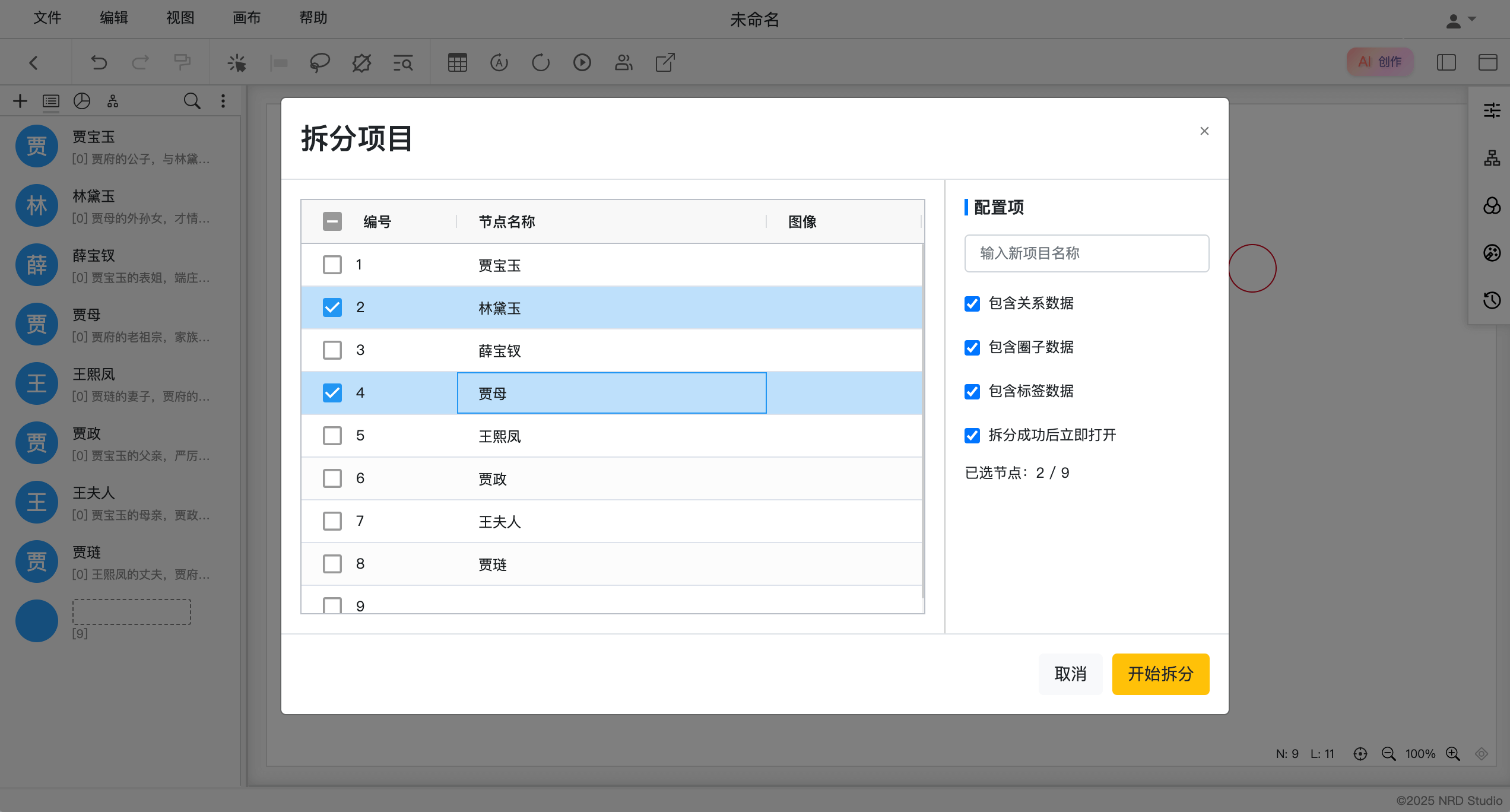Check the box for row 3 薛宝钗
This screenshot has height=812, width=1510.
point(332,350)
